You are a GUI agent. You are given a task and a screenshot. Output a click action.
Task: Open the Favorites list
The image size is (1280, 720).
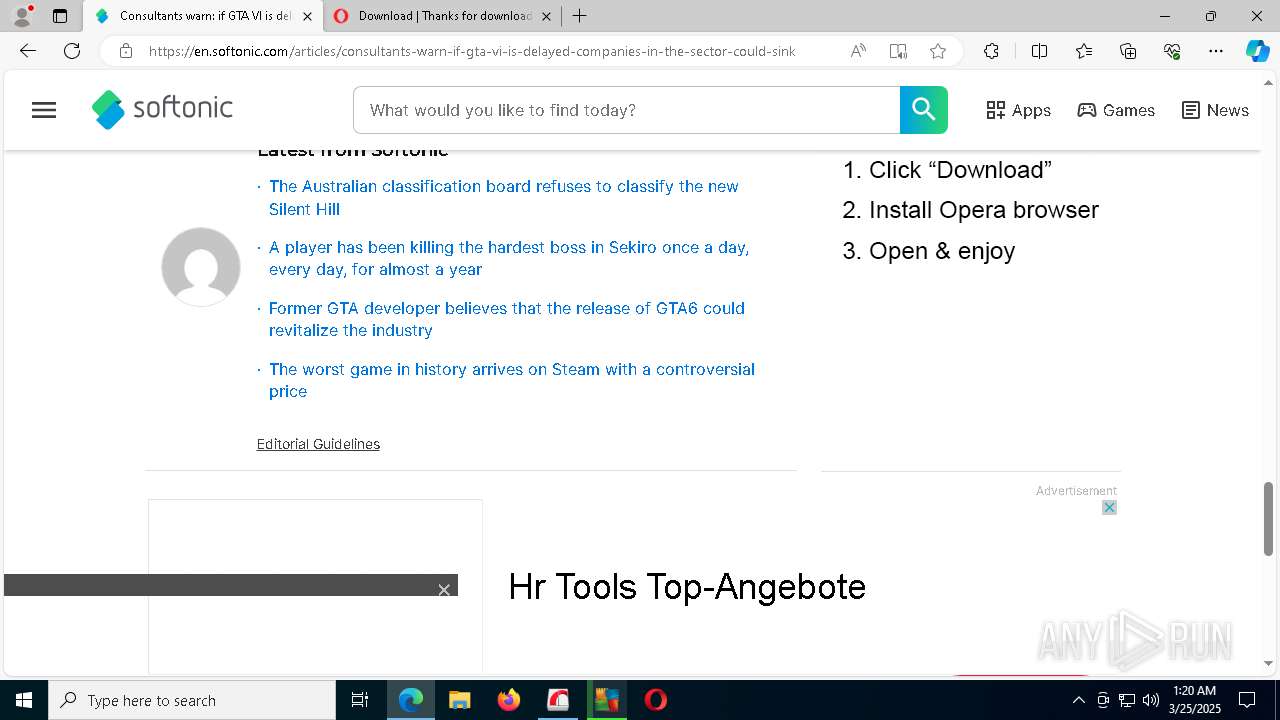click(x=1084, y=51)
